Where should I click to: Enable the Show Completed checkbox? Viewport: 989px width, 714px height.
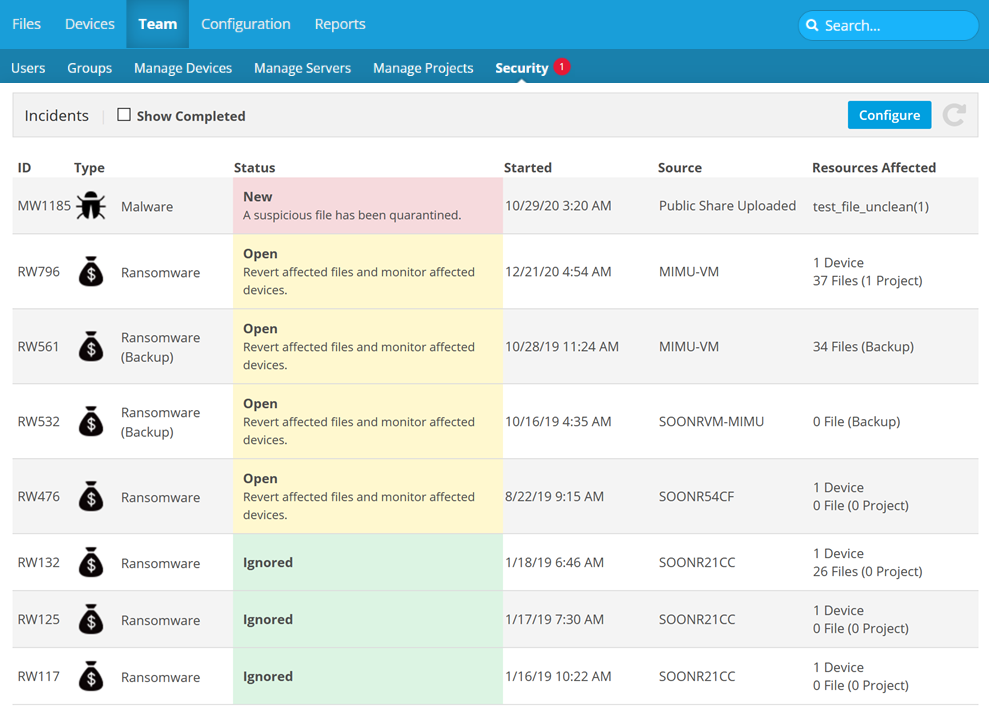click(x=124, y=115)
